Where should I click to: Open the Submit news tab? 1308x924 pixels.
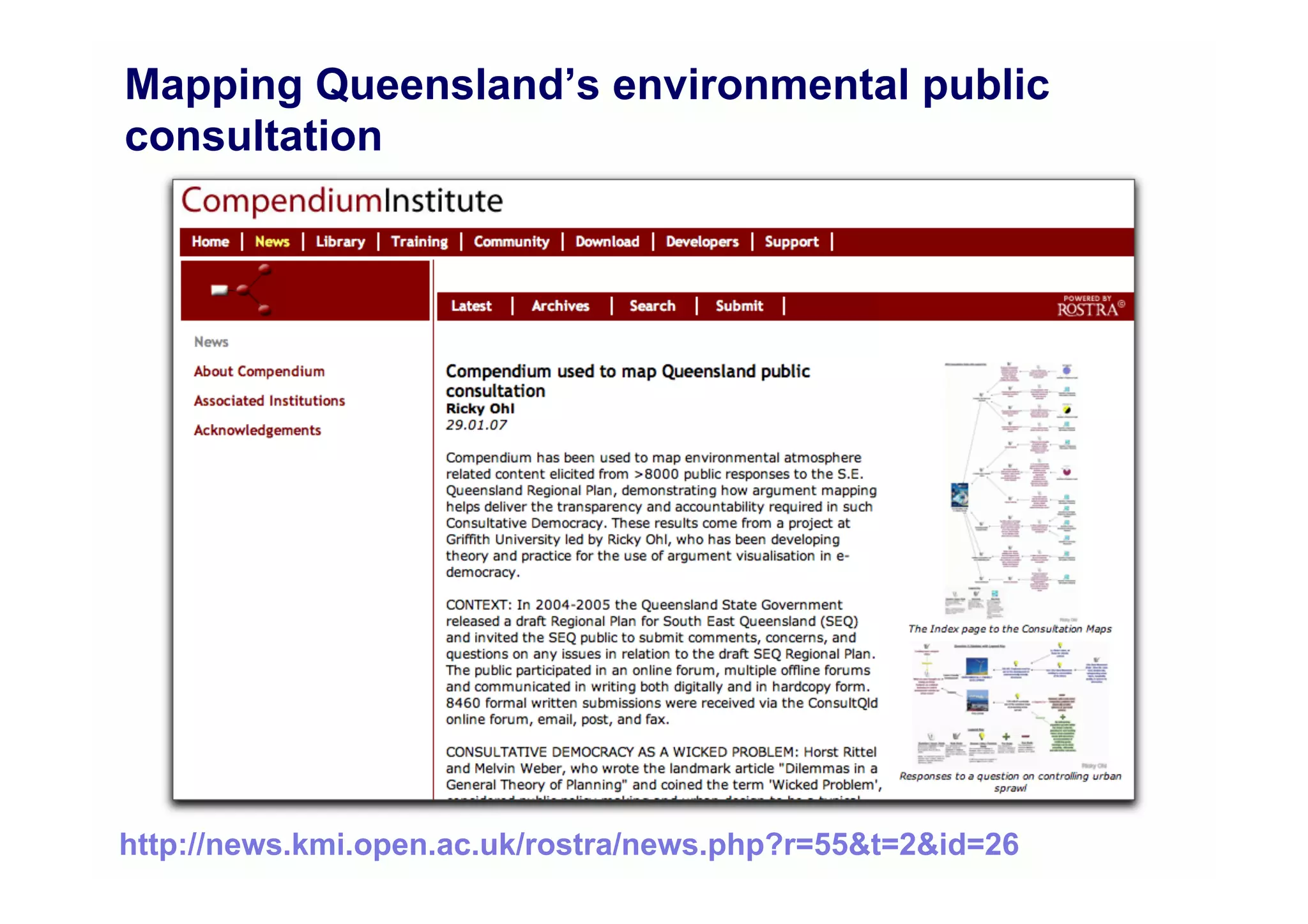tap(739, 306)
